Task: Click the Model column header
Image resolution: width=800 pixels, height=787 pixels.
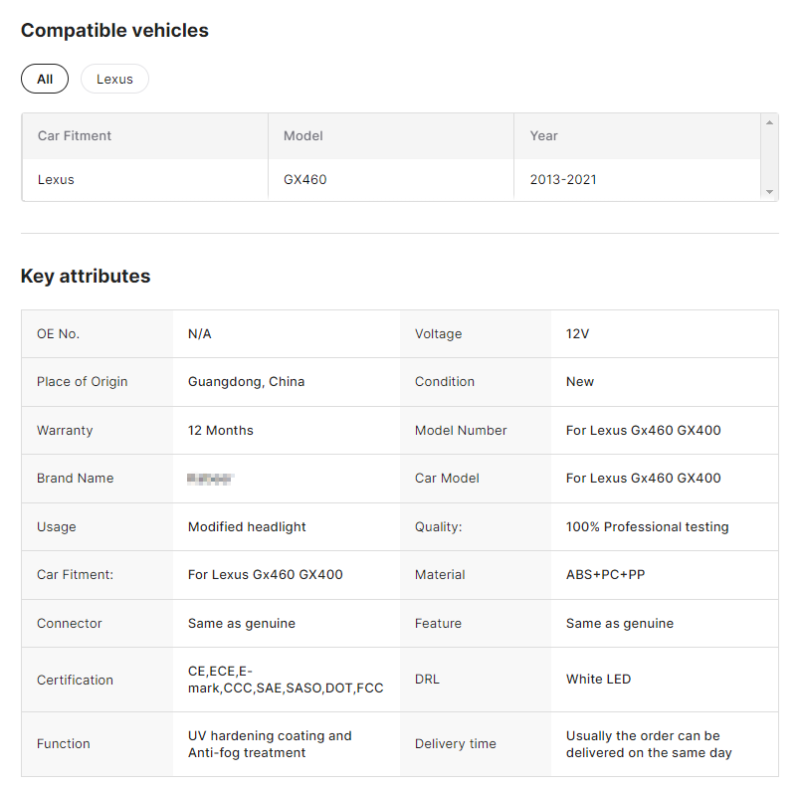Action: coord(303,136)
